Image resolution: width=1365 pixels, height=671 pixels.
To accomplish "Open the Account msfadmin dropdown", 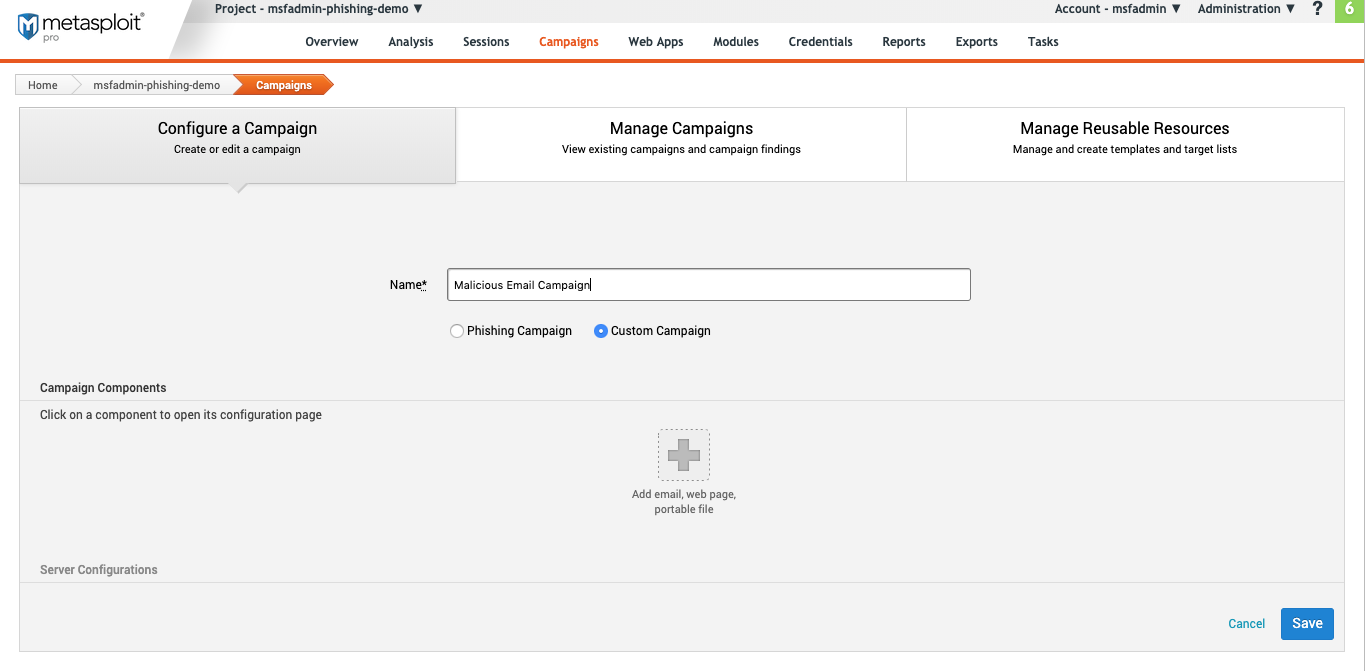I will (x=1117, y=9).
